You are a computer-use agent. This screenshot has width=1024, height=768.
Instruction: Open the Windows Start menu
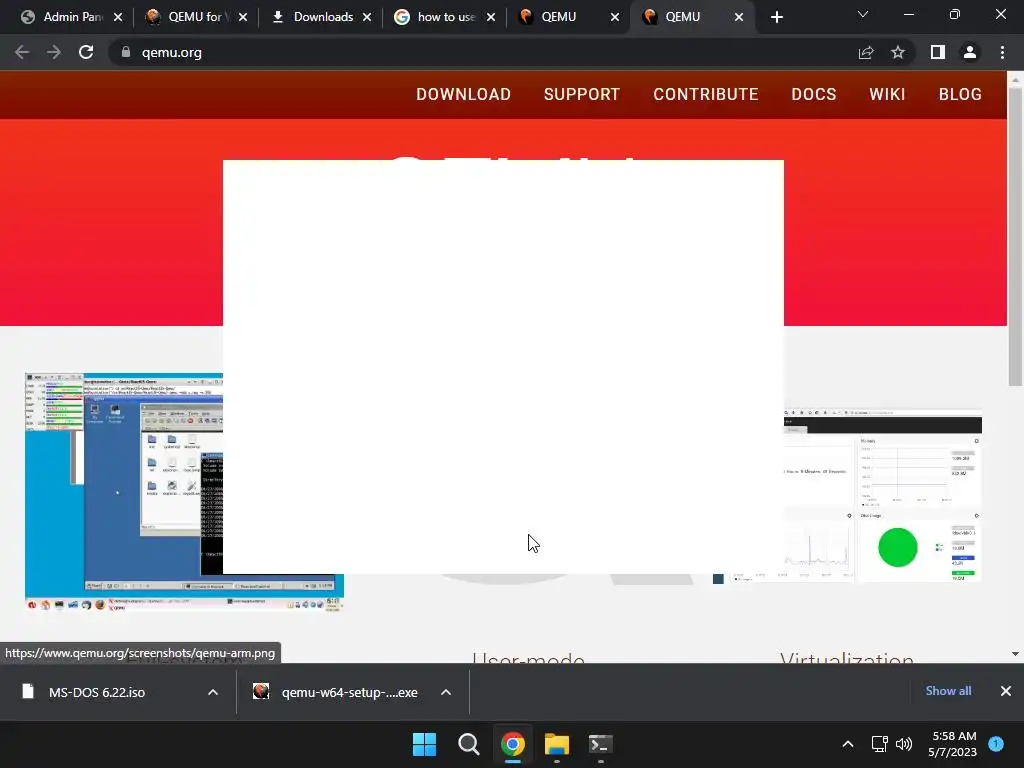424,744
